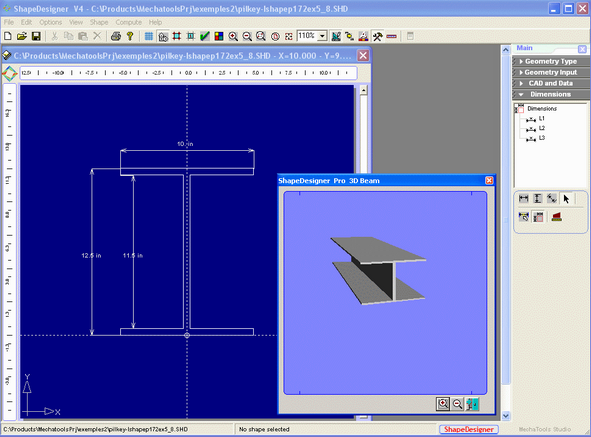
Task: Toggle the dimensions display icon with red square
Action: click(x=538, y=216)
